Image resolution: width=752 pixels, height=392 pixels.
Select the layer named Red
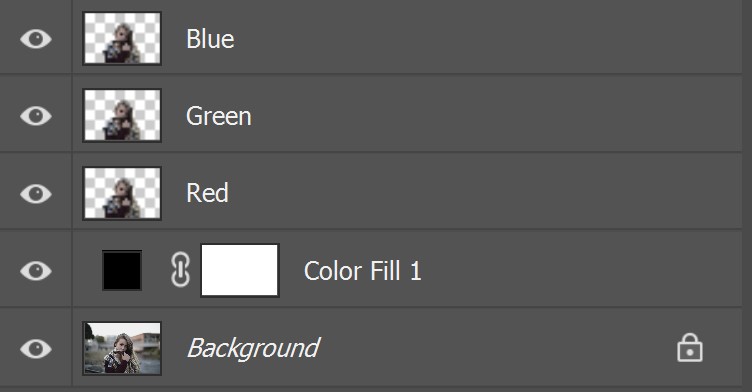point(207,193)
